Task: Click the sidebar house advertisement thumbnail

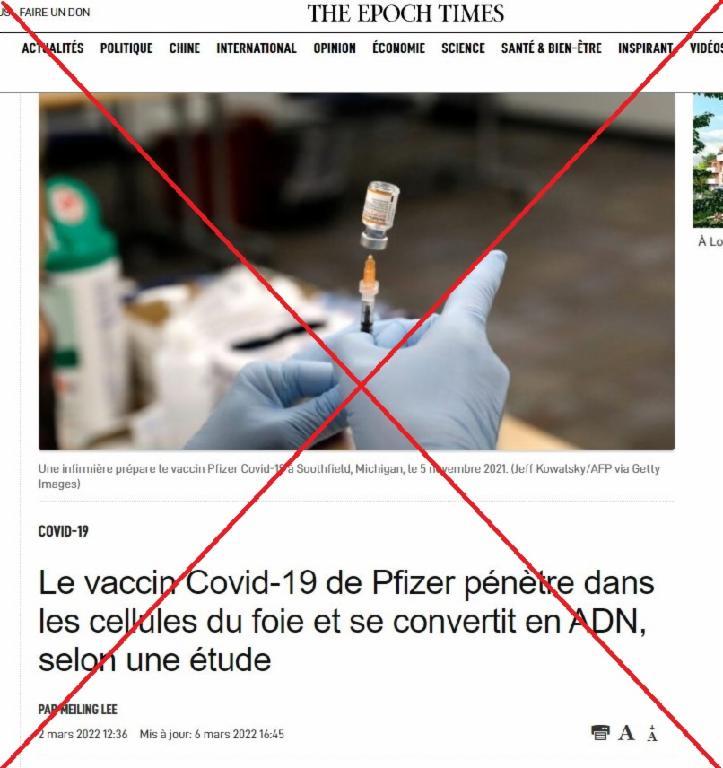Action: pos(708,161)
